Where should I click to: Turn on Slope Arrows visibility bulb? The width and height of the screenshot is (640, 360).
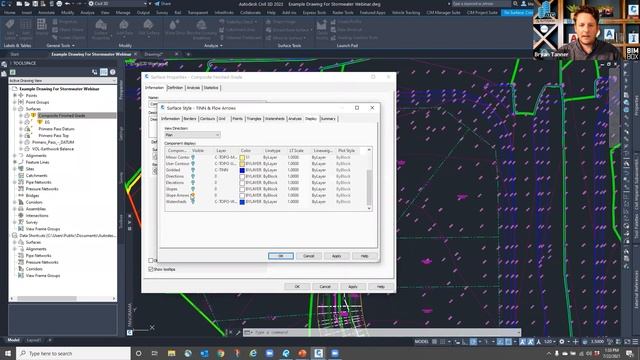pyautogui.click(x=193, y=195)
